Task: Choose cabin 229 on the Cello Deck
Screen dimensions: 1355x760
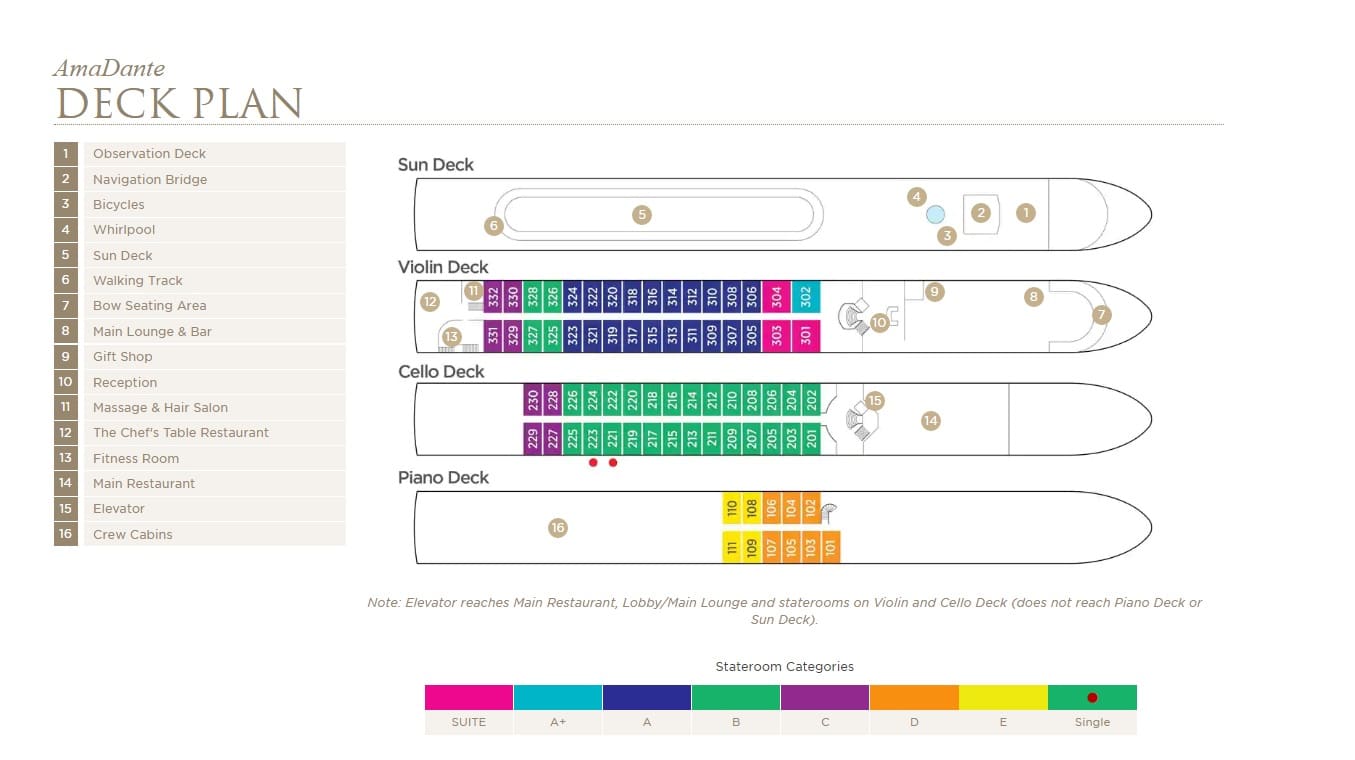Action: [x=533, y=438]
